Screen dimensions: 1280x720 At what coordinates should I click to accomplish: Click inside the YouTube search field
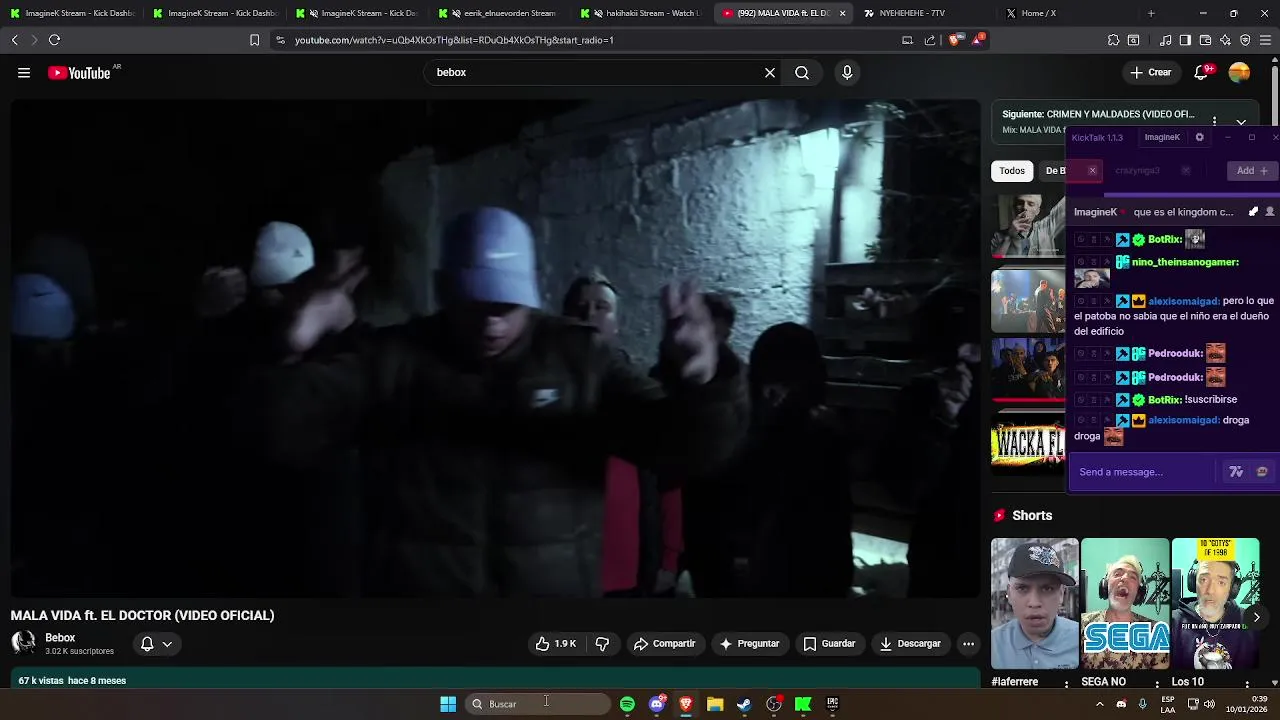[x=595, y=73]
